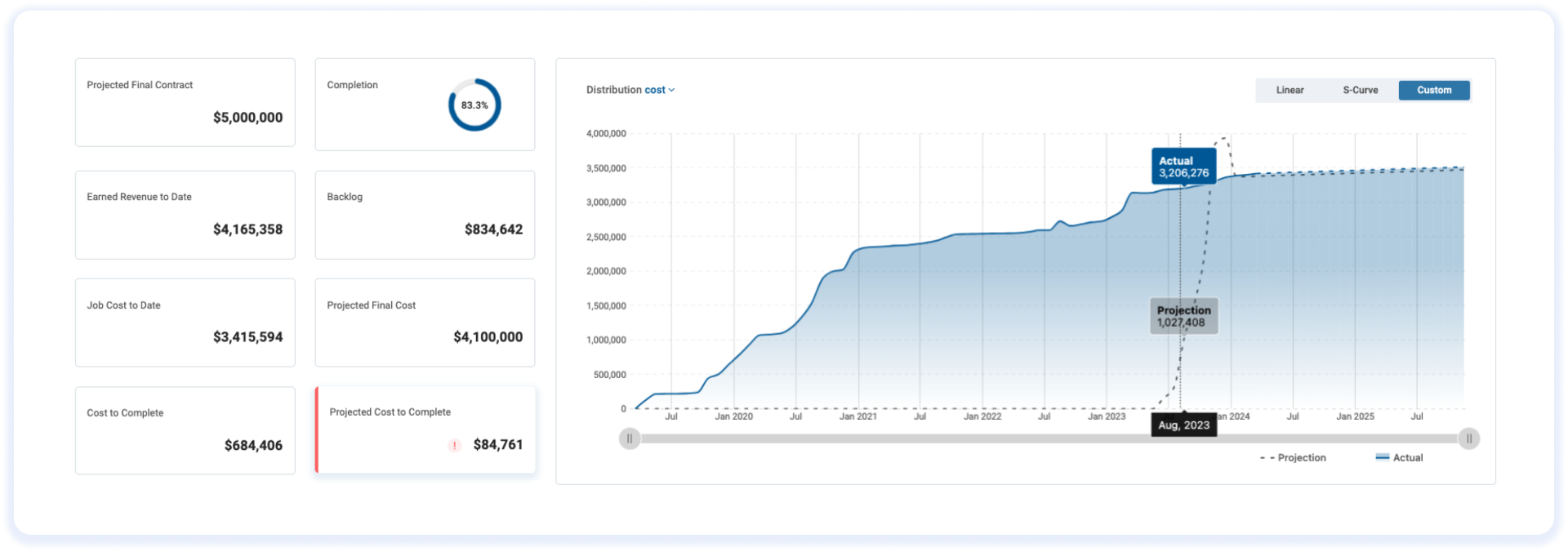Viewport: 1568px width, 552px height.
Task: Switch chart to Linear distribution
Action: (x=1290, y=90)
